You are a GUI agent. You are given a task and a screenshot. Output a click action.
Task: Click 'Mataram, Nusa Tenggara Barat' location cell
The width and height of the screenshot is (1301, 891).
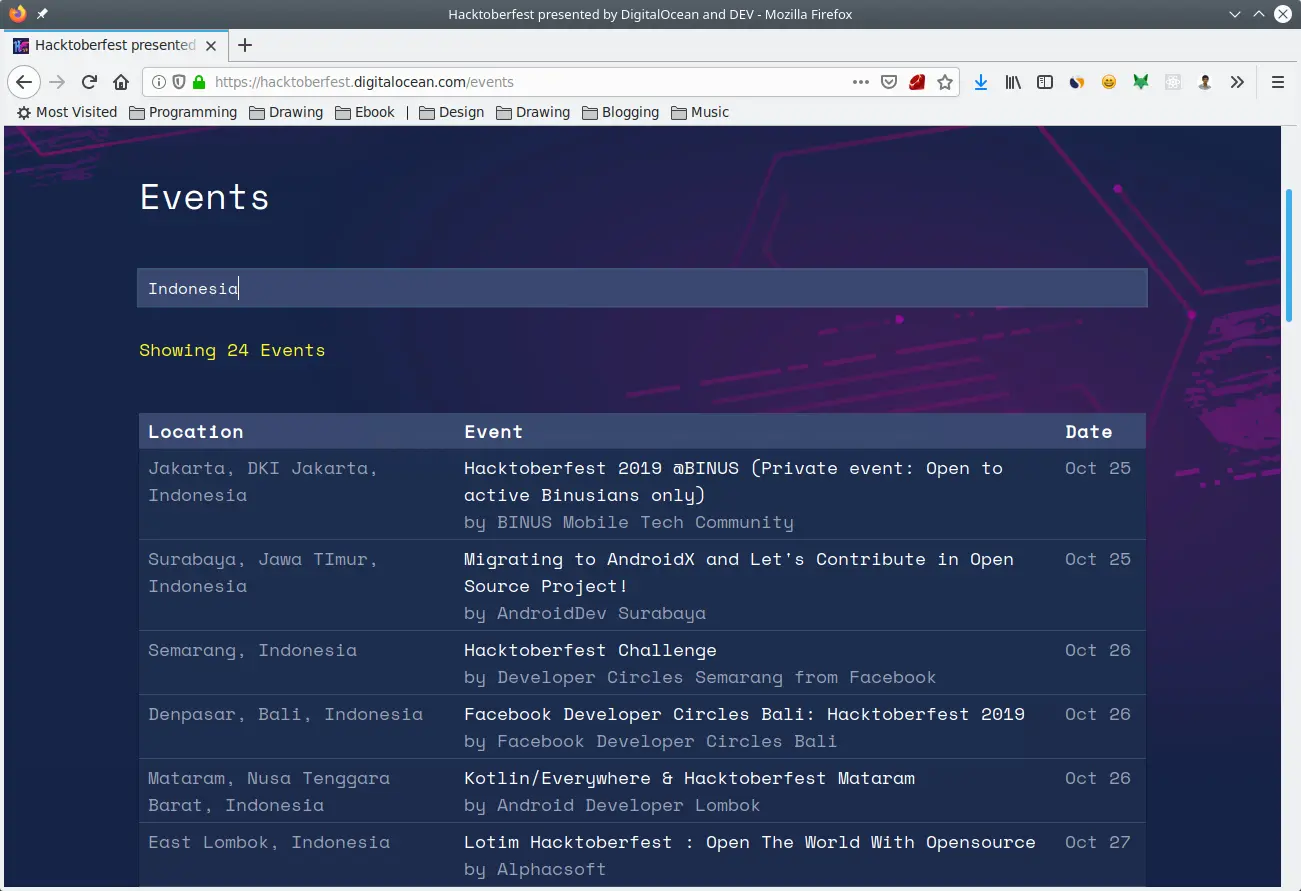pyautogui.click(x=269, y=791)
